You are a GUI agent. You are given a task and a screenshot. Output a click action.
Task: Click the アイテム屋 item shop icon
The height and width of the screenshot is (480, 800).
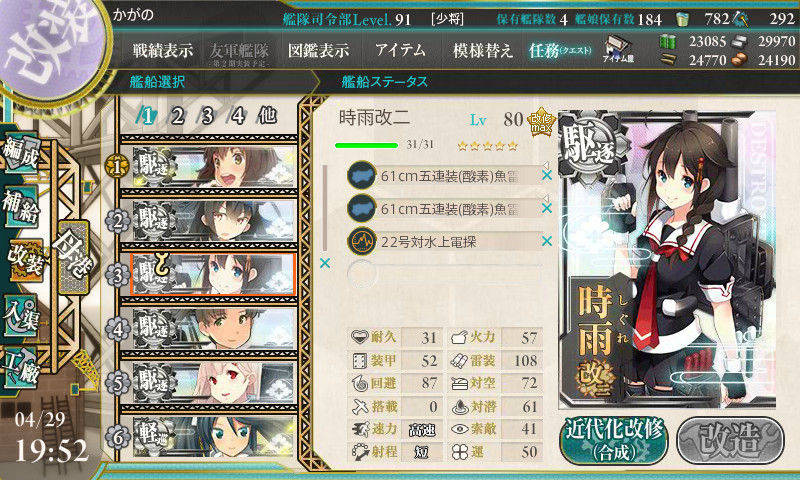618,49
